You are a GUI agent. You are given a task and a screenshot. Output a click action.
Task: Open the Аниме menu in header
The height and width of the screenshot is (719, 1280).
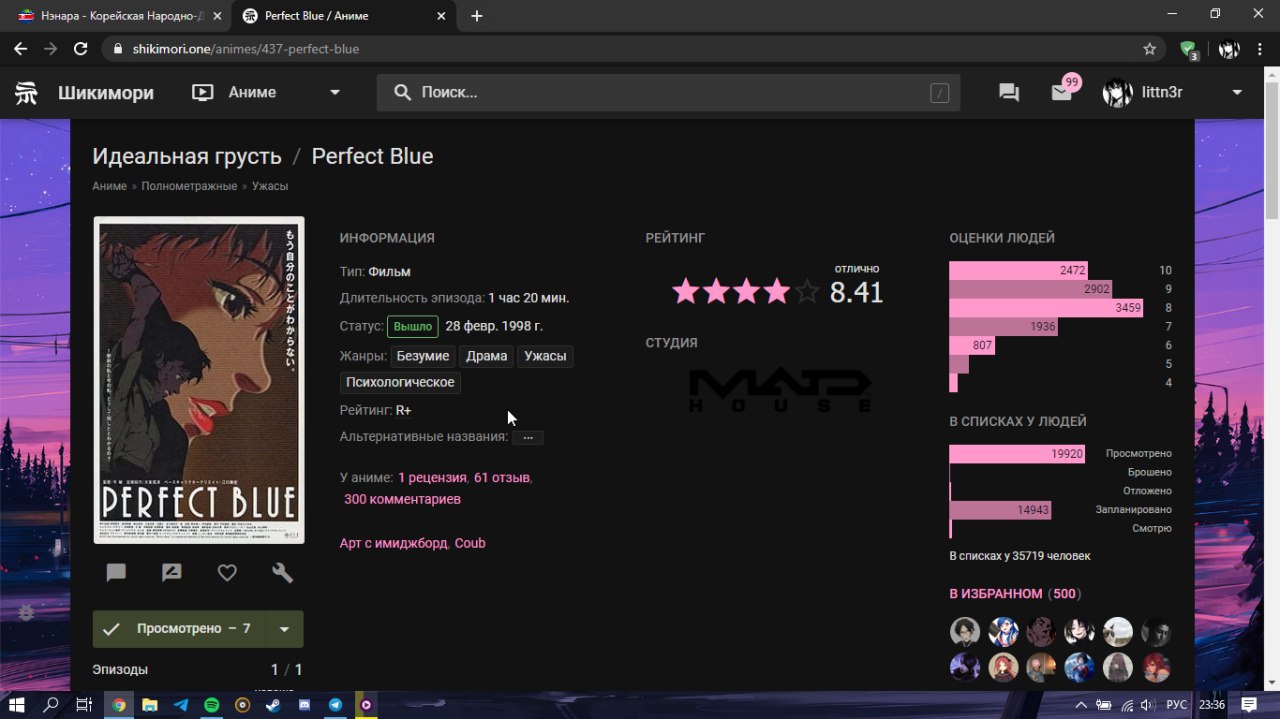252,92
